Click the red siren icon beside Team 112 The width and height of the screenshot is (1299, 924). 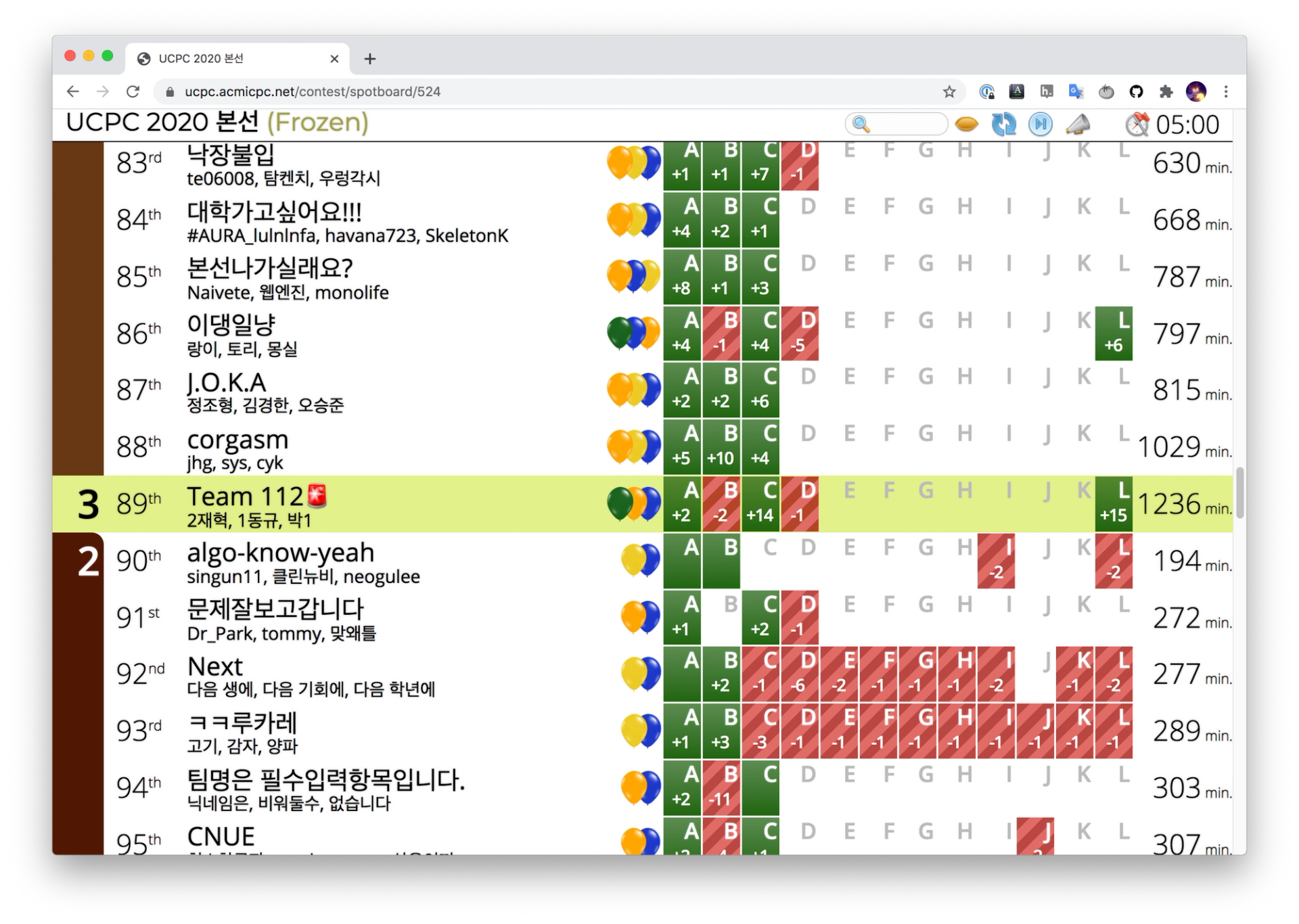click(x=317, y=496)
